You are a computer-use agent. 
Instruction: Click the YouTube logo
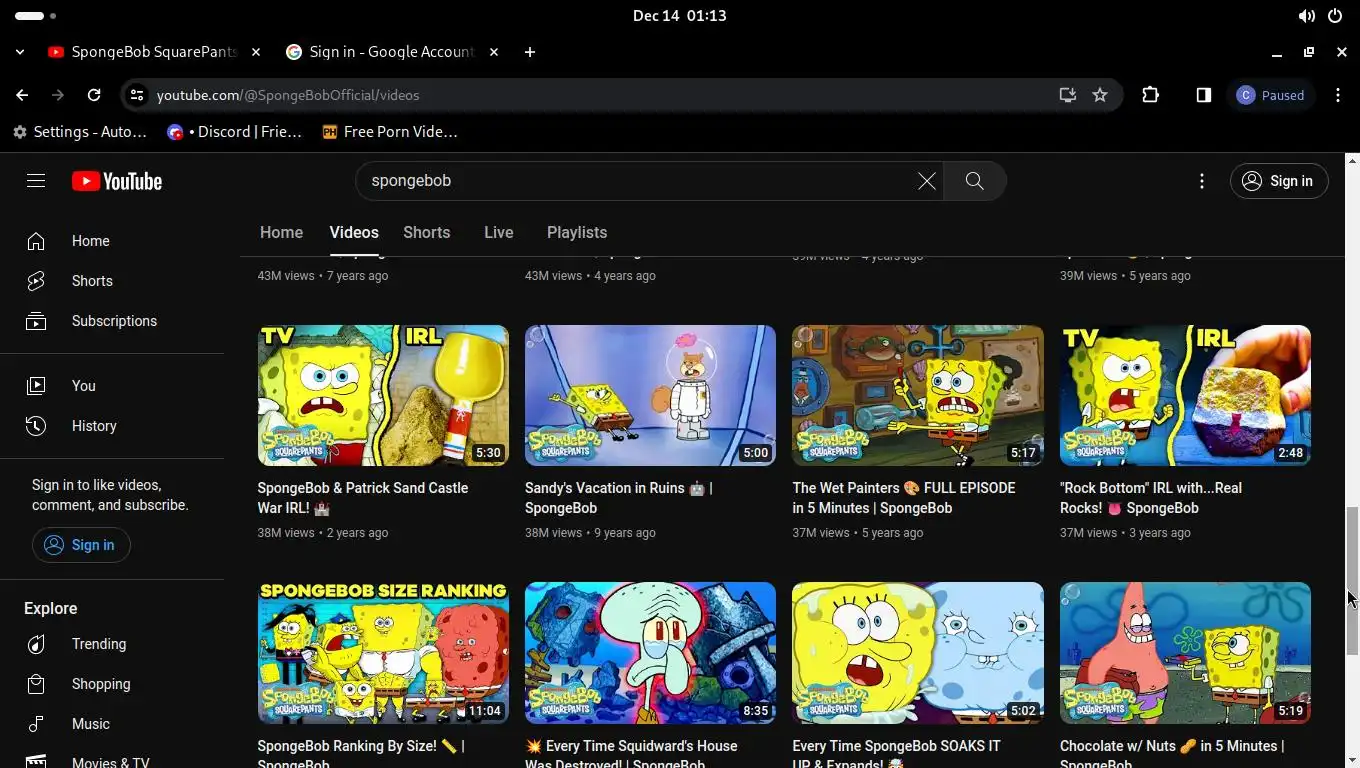pyautogui.click(x=117, y=181)
